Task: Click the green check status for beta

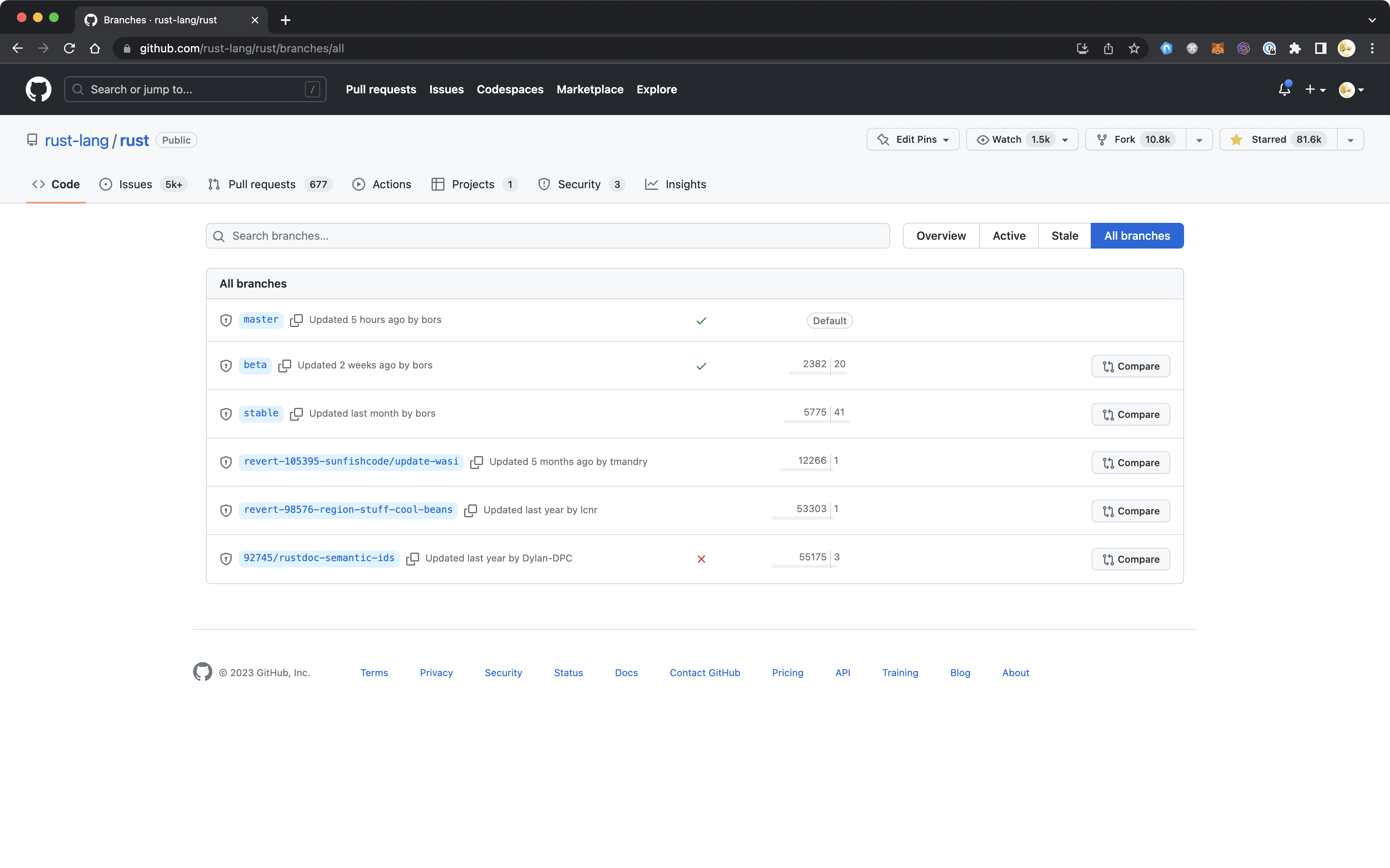Action: [x=701, y=366]
